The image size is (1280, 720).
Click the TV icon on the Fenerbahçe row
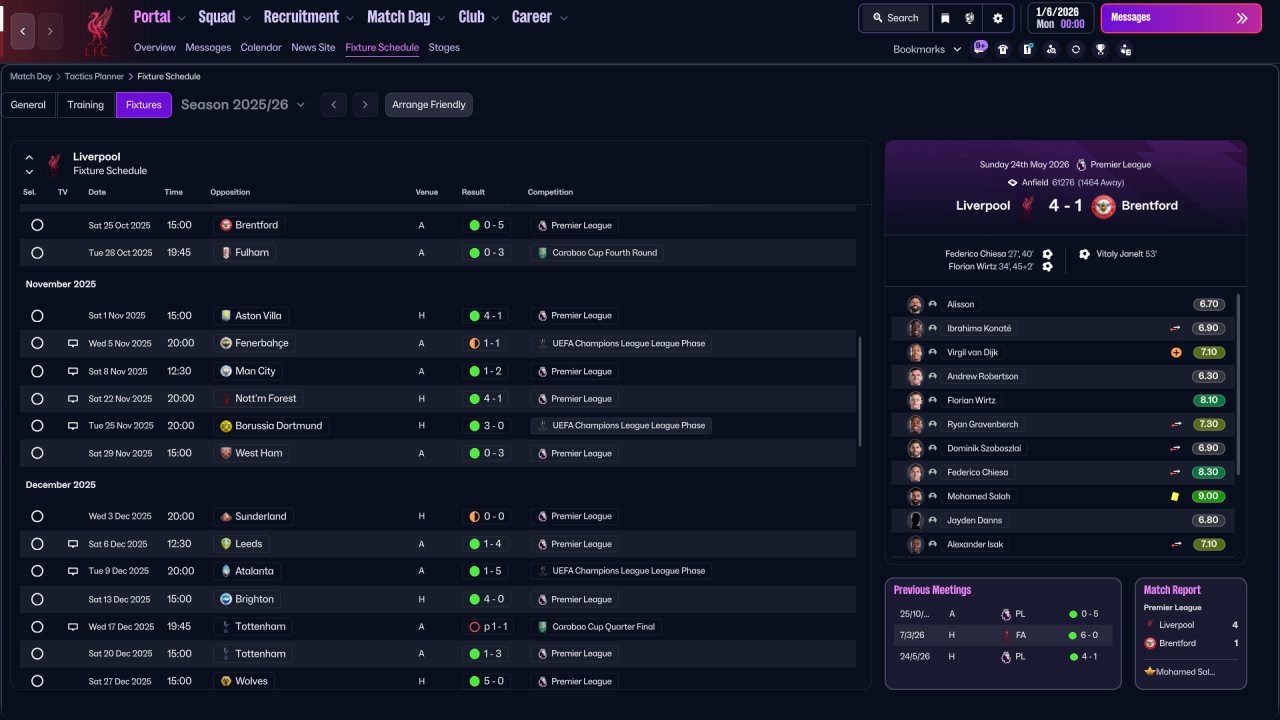[72, 343]
